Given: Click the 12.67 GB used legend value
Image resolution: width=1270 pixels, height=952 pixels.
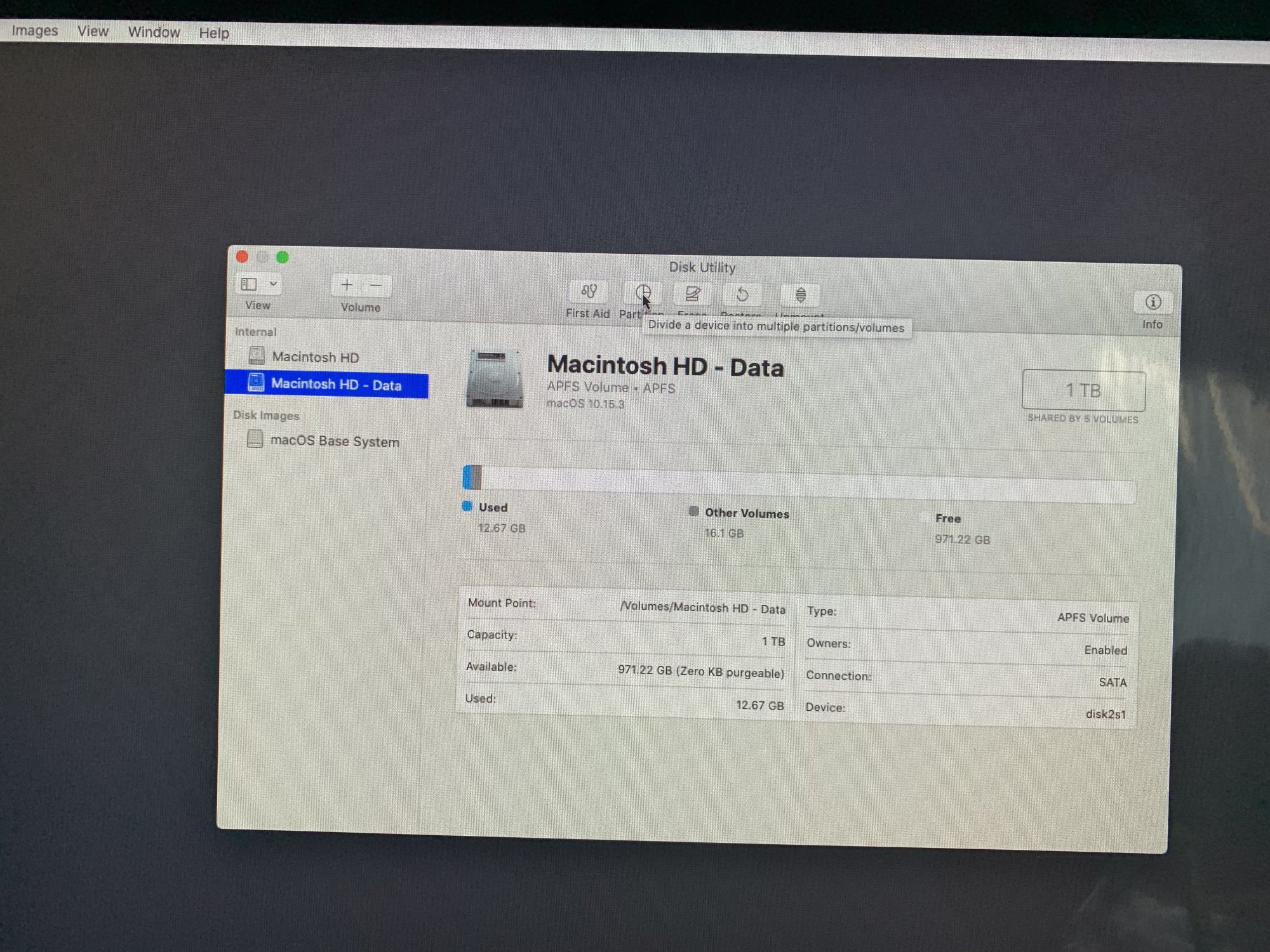Looking at the screenshot, I should (502, 528).
